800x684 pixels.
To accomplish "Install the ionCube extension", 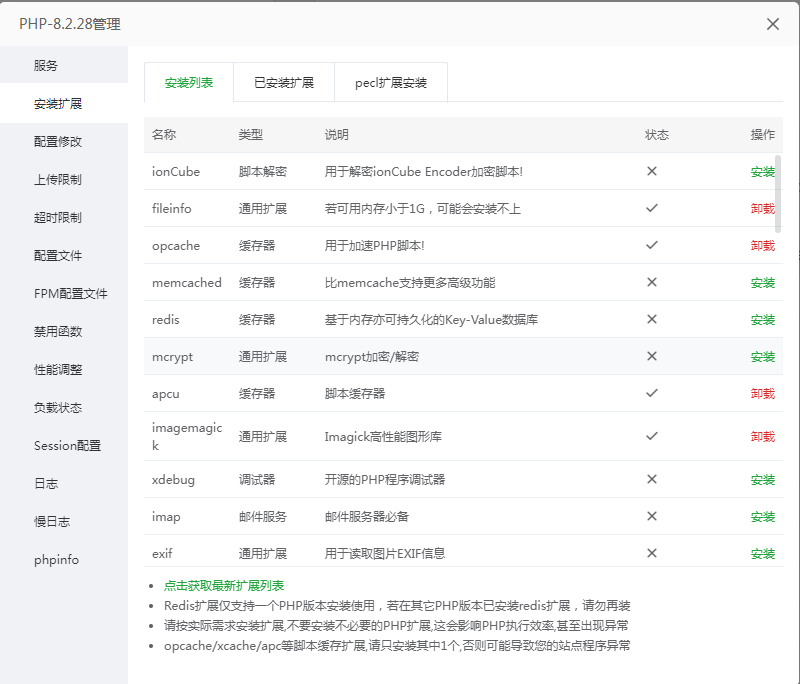I will [763, 172].
